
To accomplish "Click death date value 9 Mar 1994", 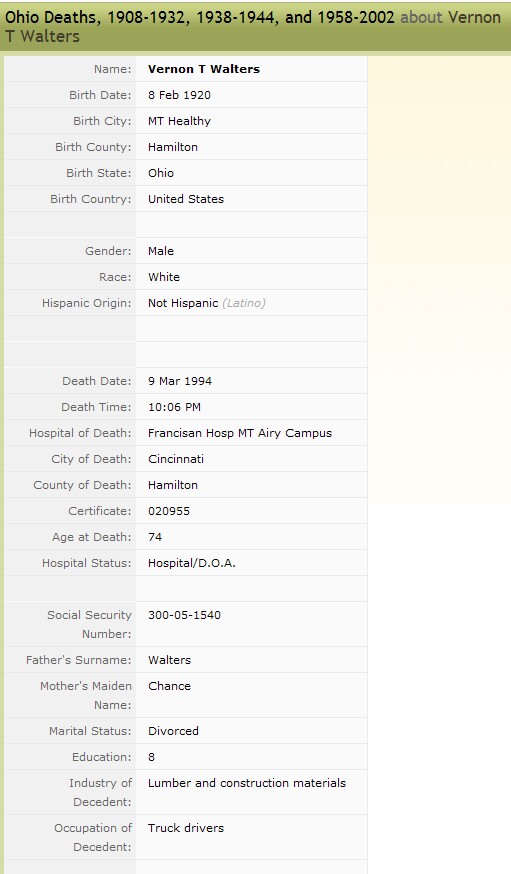I will click(180, 381).
